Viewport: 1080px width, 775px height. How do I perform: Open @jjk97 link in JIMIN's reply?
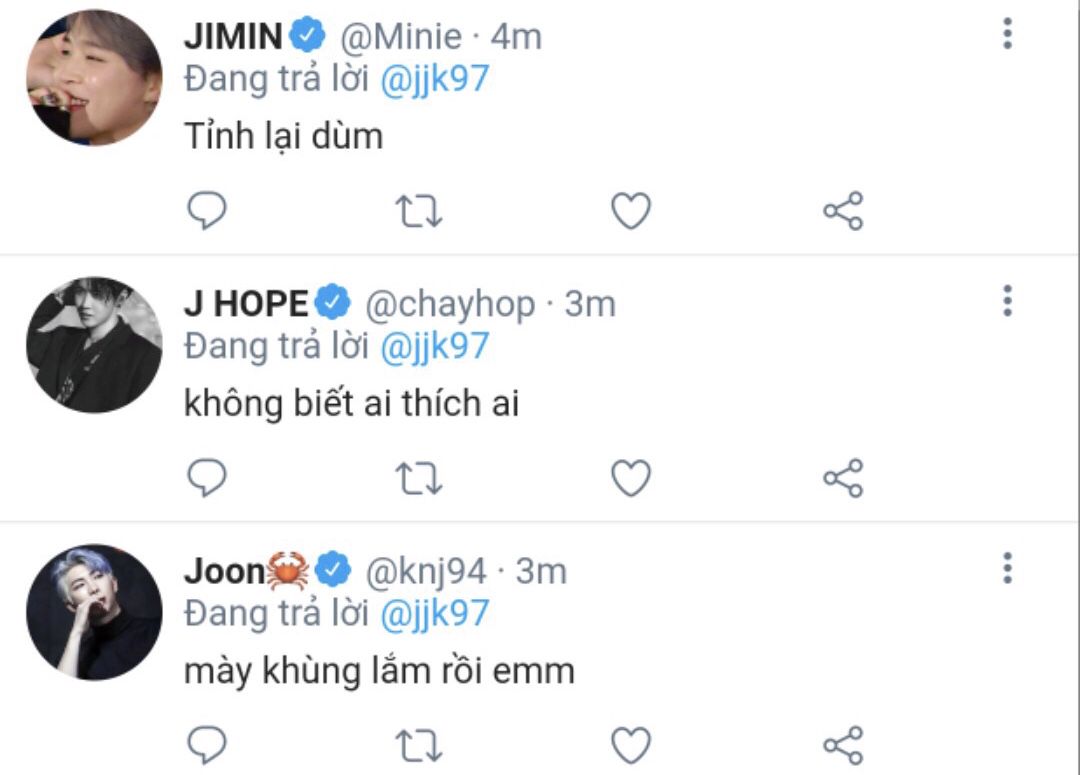[435, 79]
